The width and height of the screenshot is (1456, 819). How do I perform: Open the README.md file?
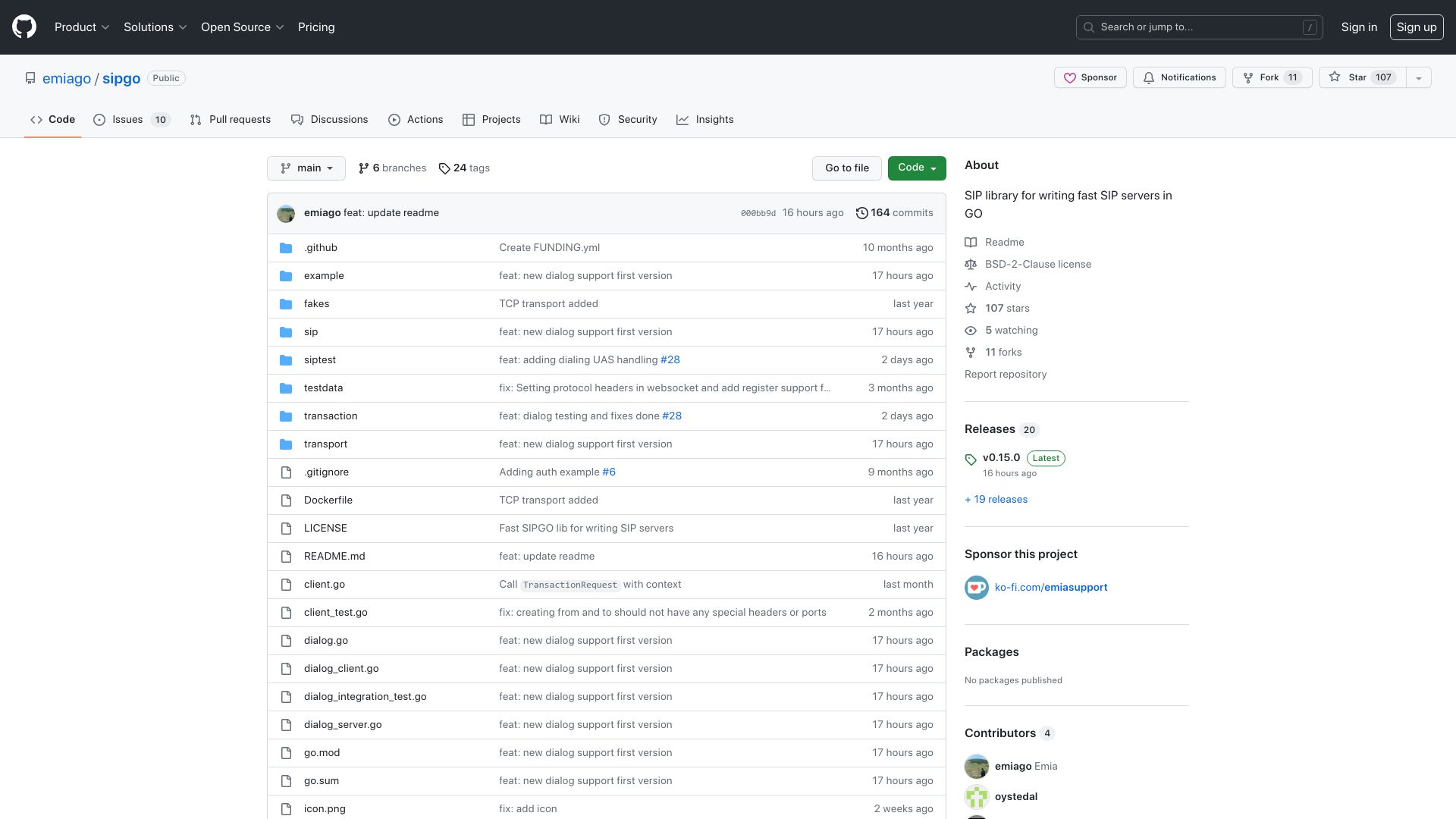334,557
